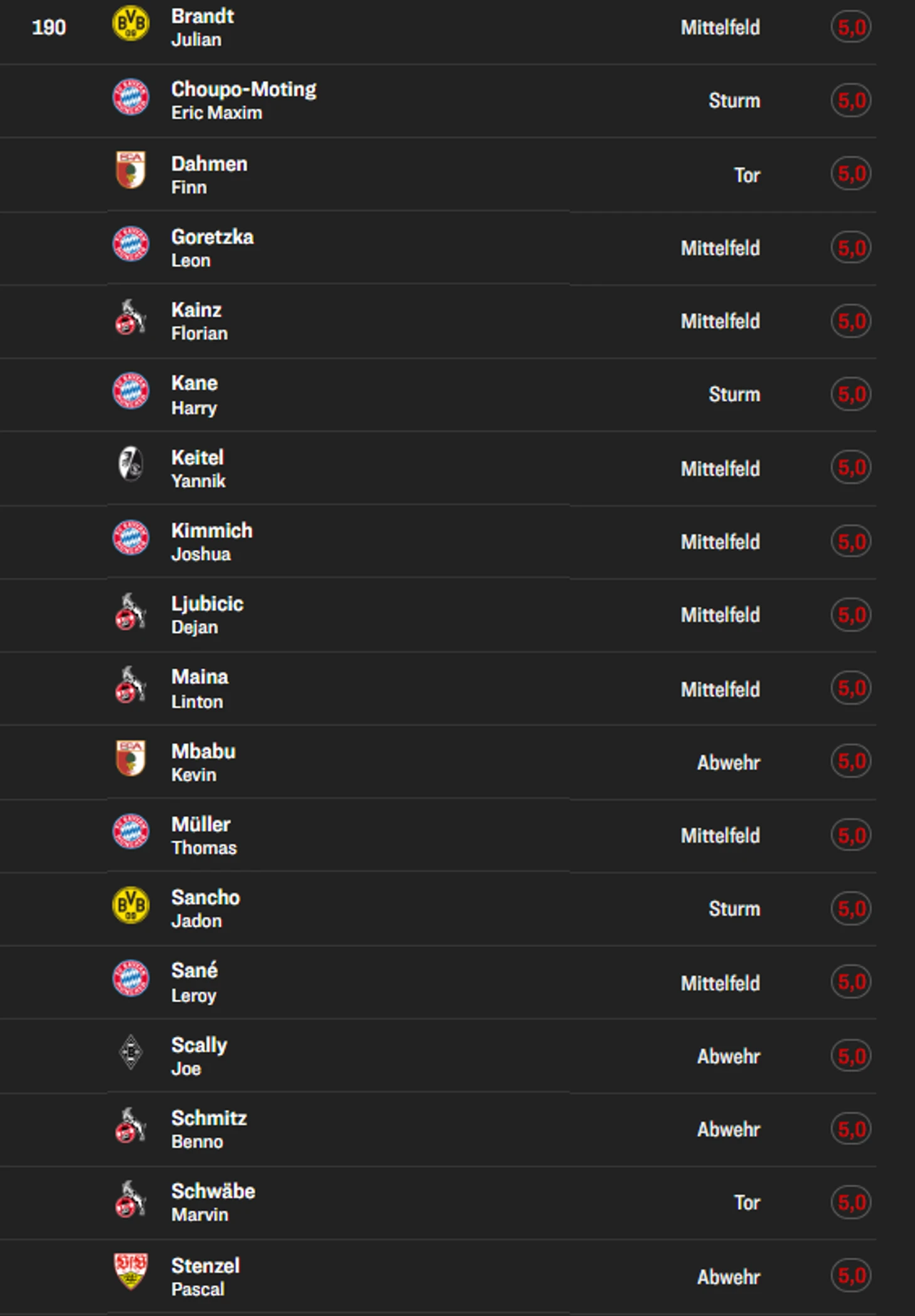Click the Gladbach crest beside Joe Scally
Image resolution: width=915 pixels, height=1316 pixels.
pos(130,1052)
